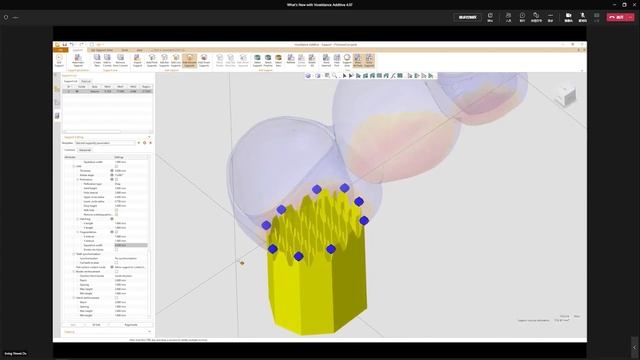The height and width of the screenshot is (360, 640).
Task: Toggle the microphone in the meeting toolbar
Action: pyautogui.click(x=583, y=17)
